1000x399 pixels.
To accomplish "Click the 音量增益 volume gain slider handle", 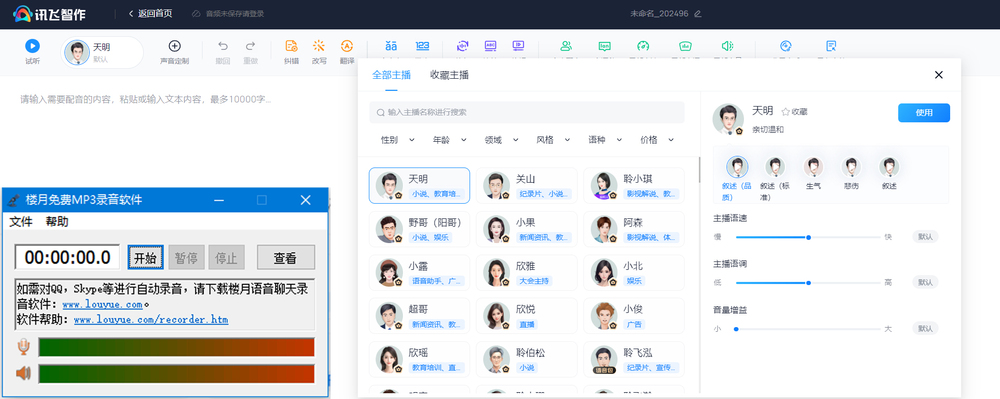I will click(736, 329).
